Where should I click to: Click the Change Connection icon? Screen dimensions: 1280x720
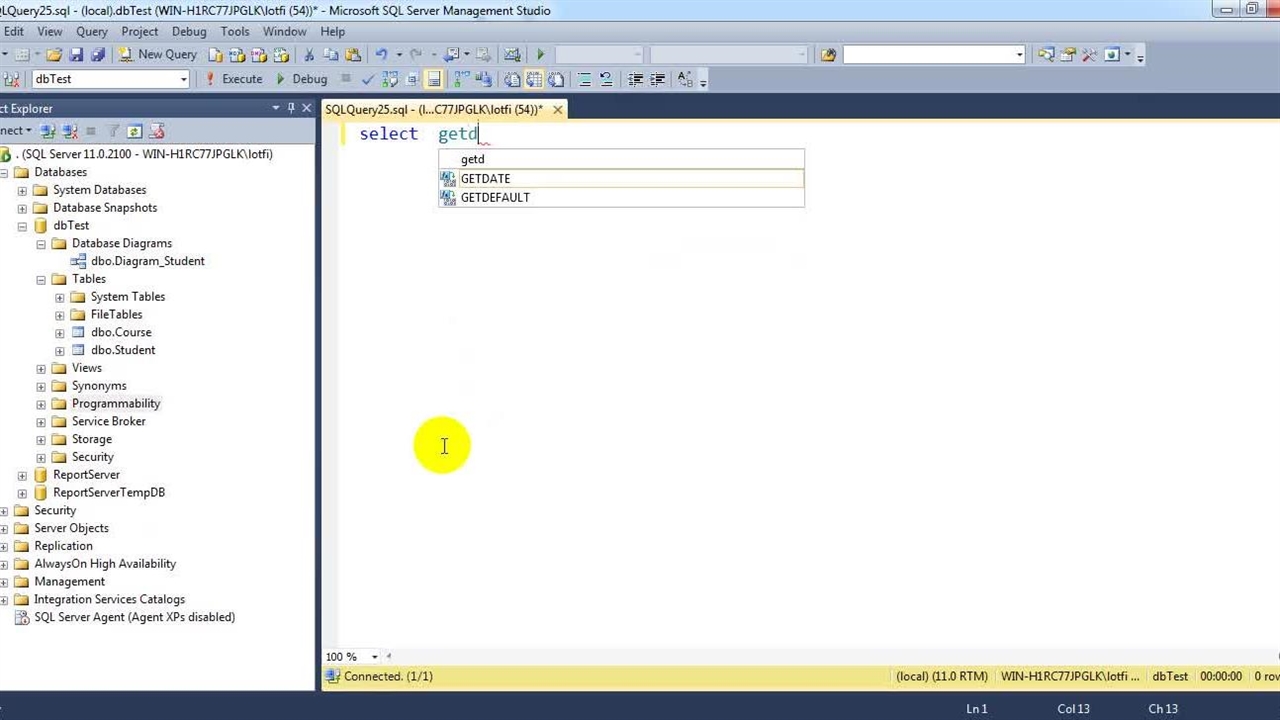coord(10,79)
